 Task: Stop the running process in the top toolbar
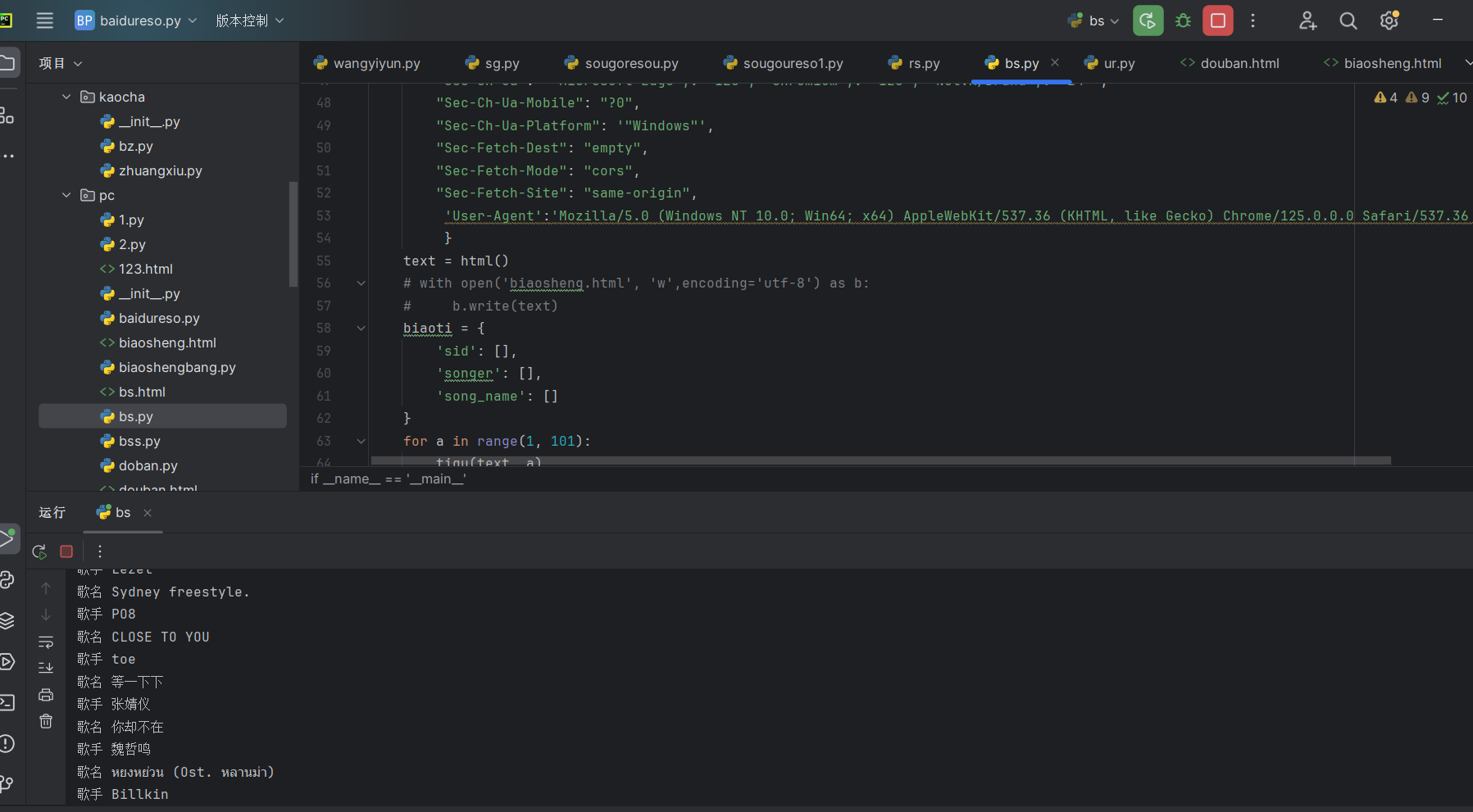tap(1218, 20)
